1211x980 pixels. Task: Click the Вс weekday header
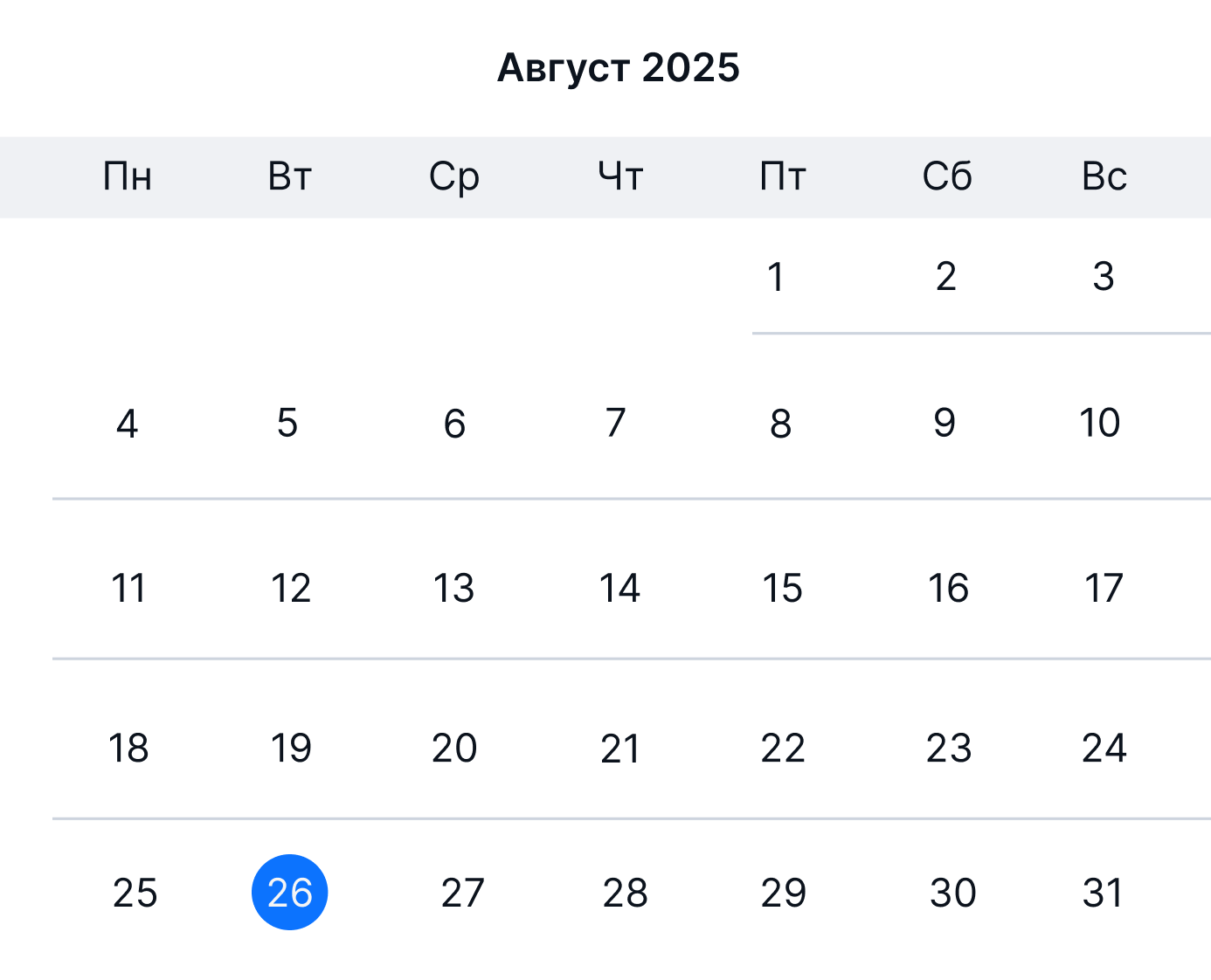pyautogui.click(x=1104, y=176)
